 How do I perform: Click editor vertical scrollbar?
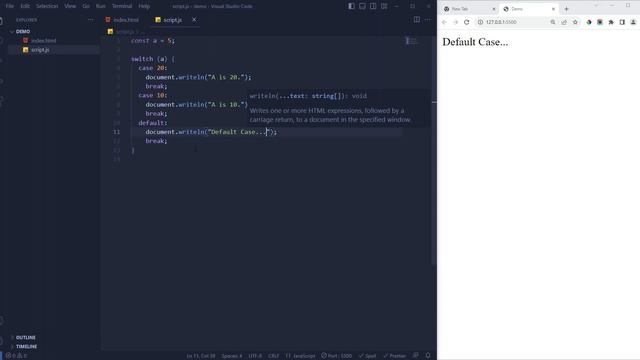click(434, 151)
